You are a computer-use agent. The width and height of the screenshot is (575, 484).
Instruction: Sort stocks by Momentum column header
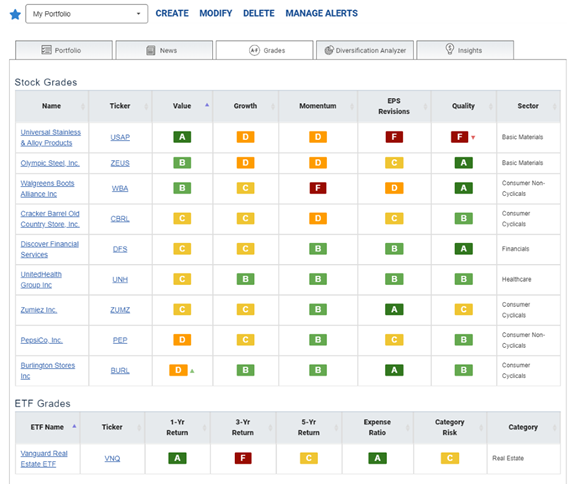pyautogui.click(x=318, y=106)
